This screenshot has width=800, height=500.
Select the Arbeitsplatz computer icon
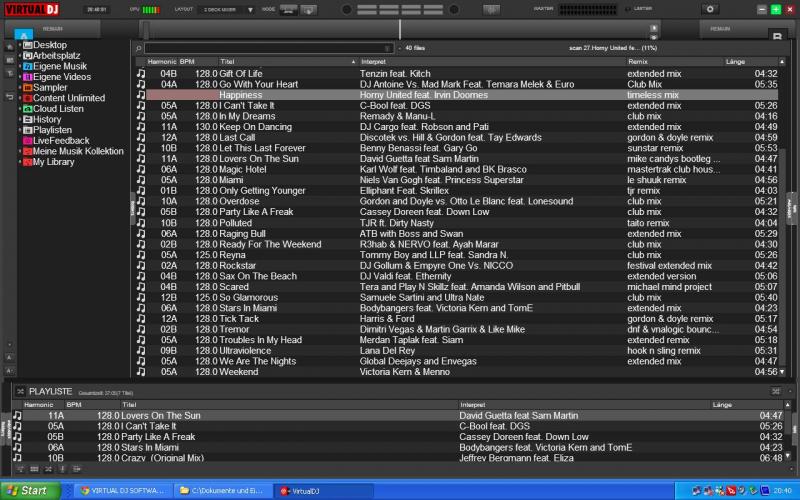tap(28, 56)
